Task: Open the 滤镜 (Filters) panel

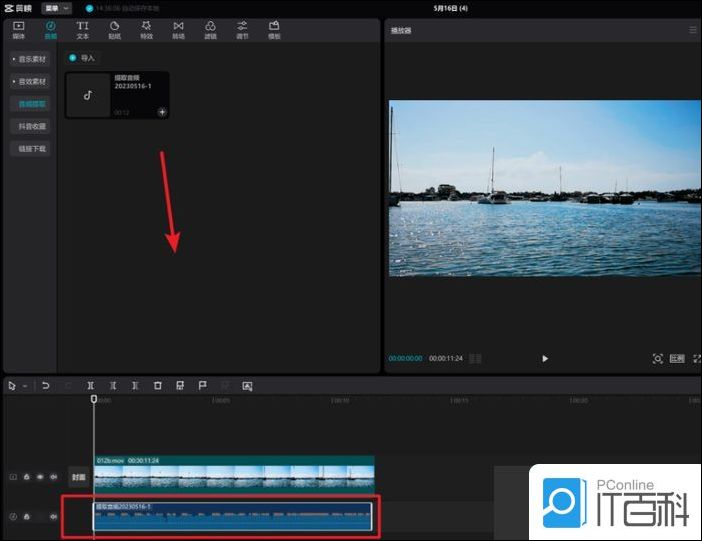Action: point(210,29)
